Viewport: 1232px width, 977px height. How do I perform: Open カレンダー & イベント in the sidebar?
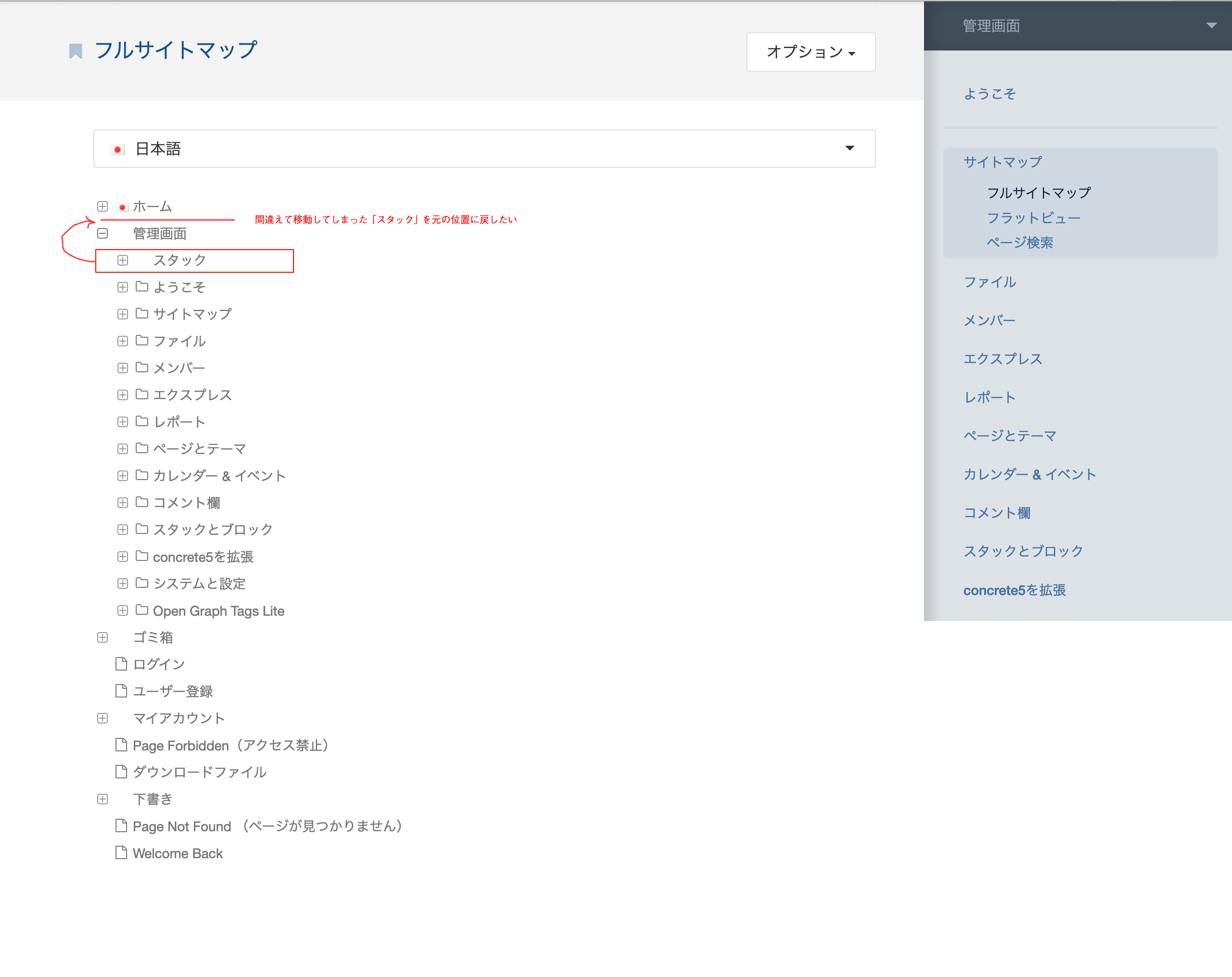(x=1030, y=475)
